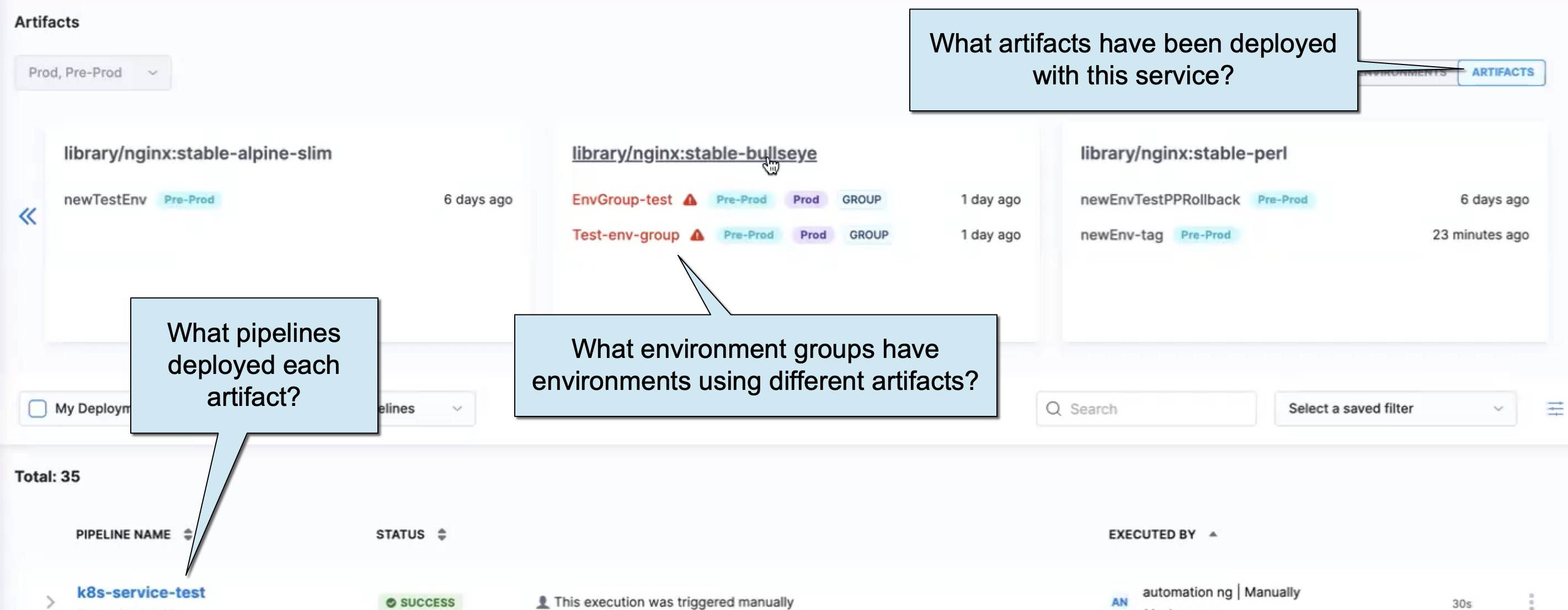Viewport: 1568px width, 610px height.
Task: Select the library/nginx:stable-perl artifact card title
Action: coord(1183,153)
